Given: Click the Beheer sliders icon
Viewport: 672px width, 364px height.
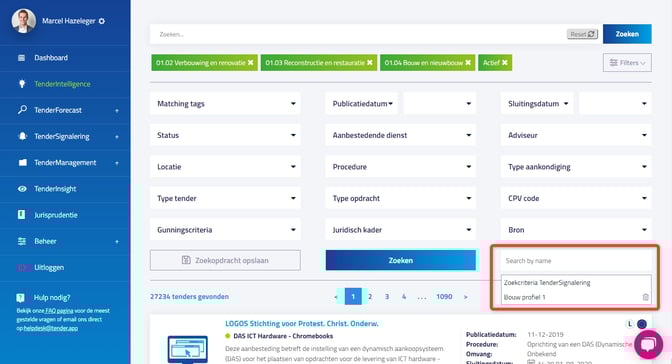Looking at the screenshot, I should coord(22,241).
